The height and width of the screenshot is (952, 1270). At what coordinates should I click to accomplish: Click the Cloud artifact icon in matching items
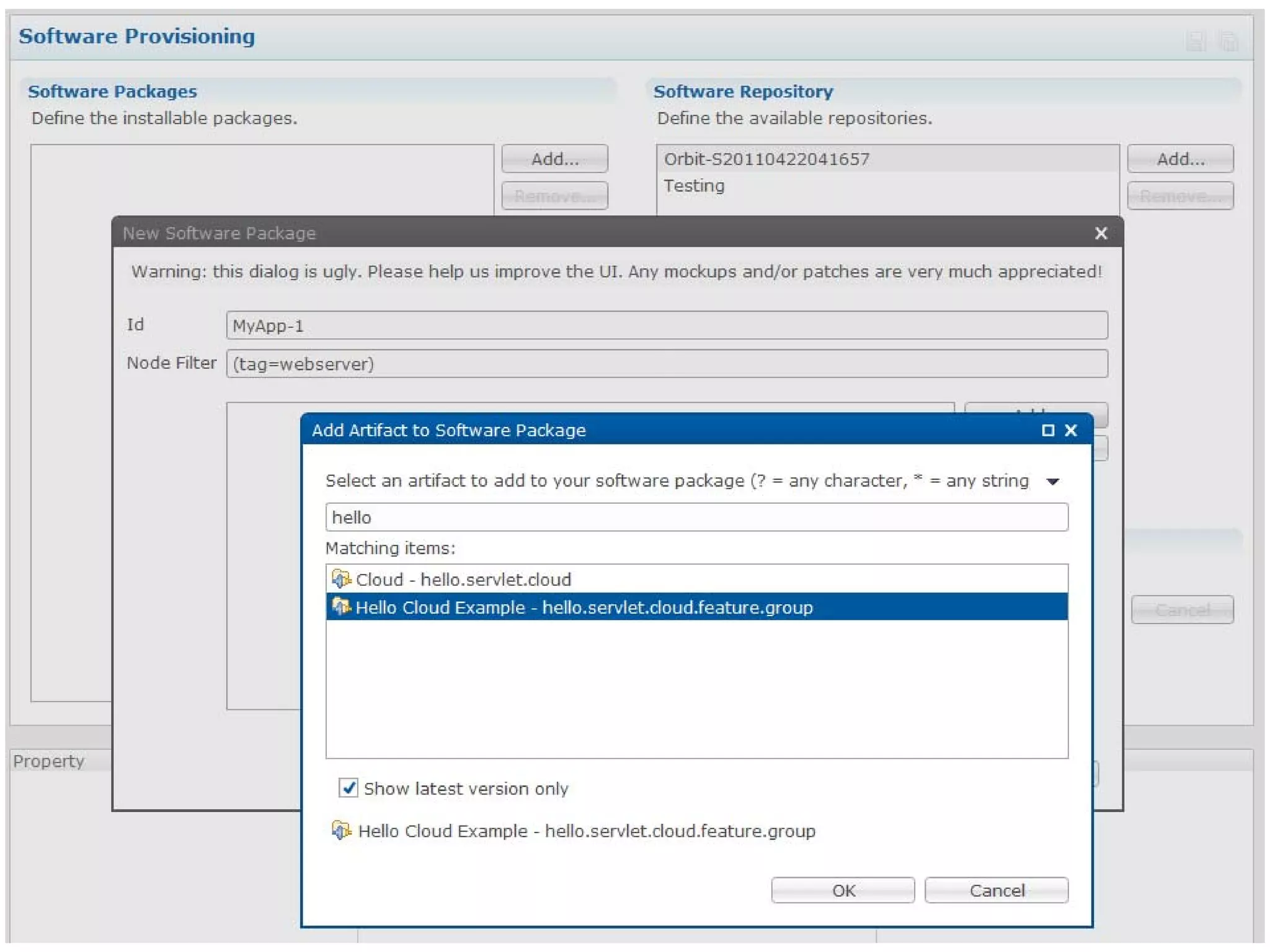pos(340,579)
